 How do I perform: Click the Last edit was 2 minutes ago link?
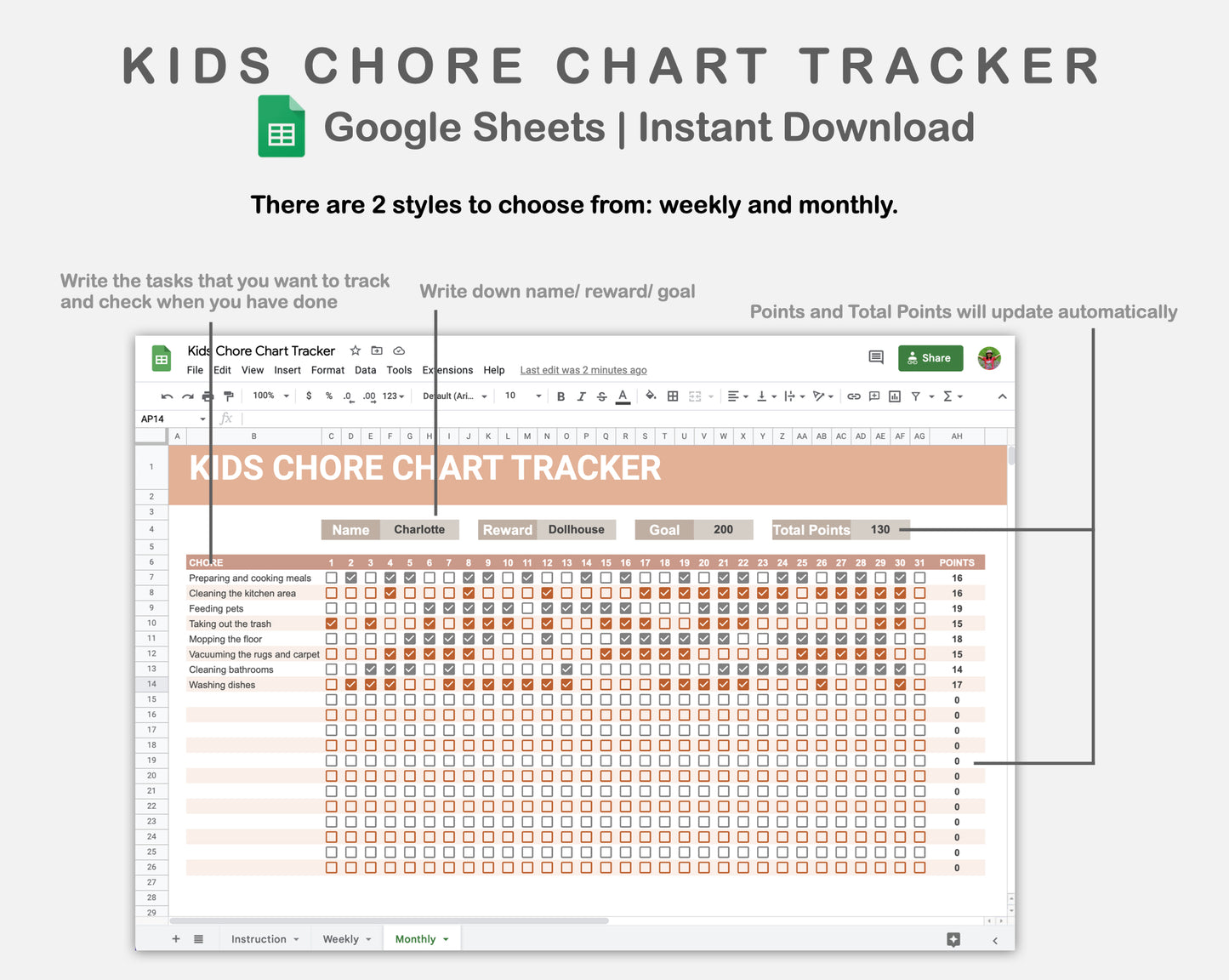coord(583,370)
